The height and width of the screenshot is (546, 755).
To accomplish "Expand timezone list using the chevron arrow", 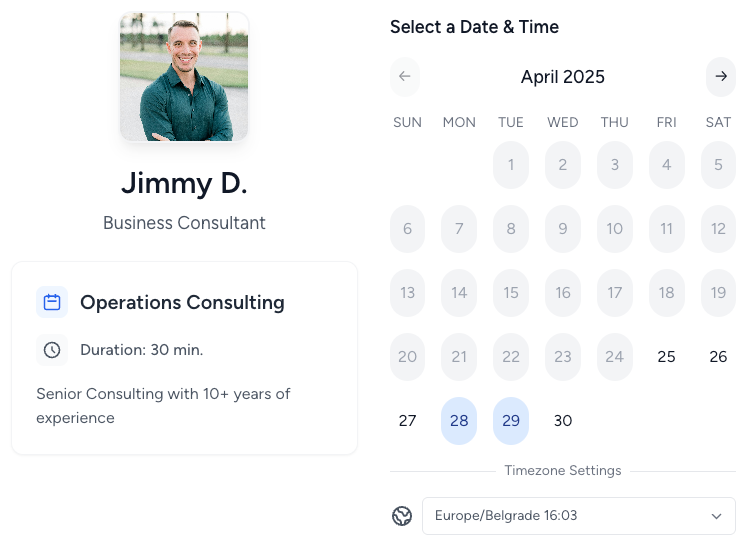I will click(716, 516).
